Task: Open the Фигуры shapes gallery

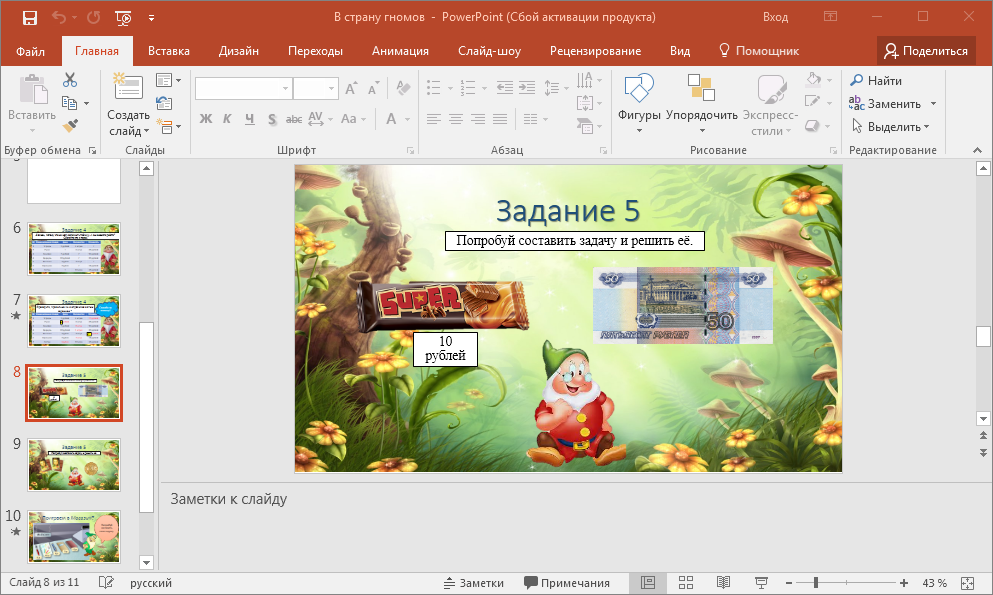Action: pyautogui.click(x=639, y=103)
